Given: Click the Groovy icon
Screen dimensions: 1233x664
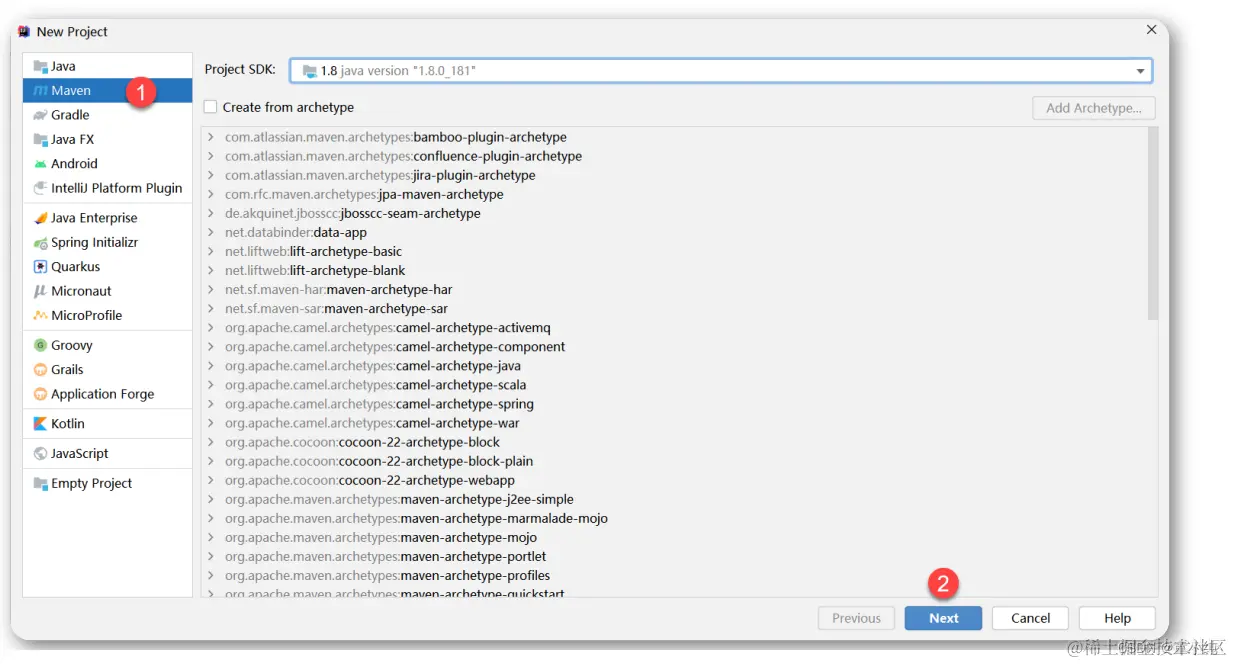Looking at the screenshot, I should pos(40,345).
